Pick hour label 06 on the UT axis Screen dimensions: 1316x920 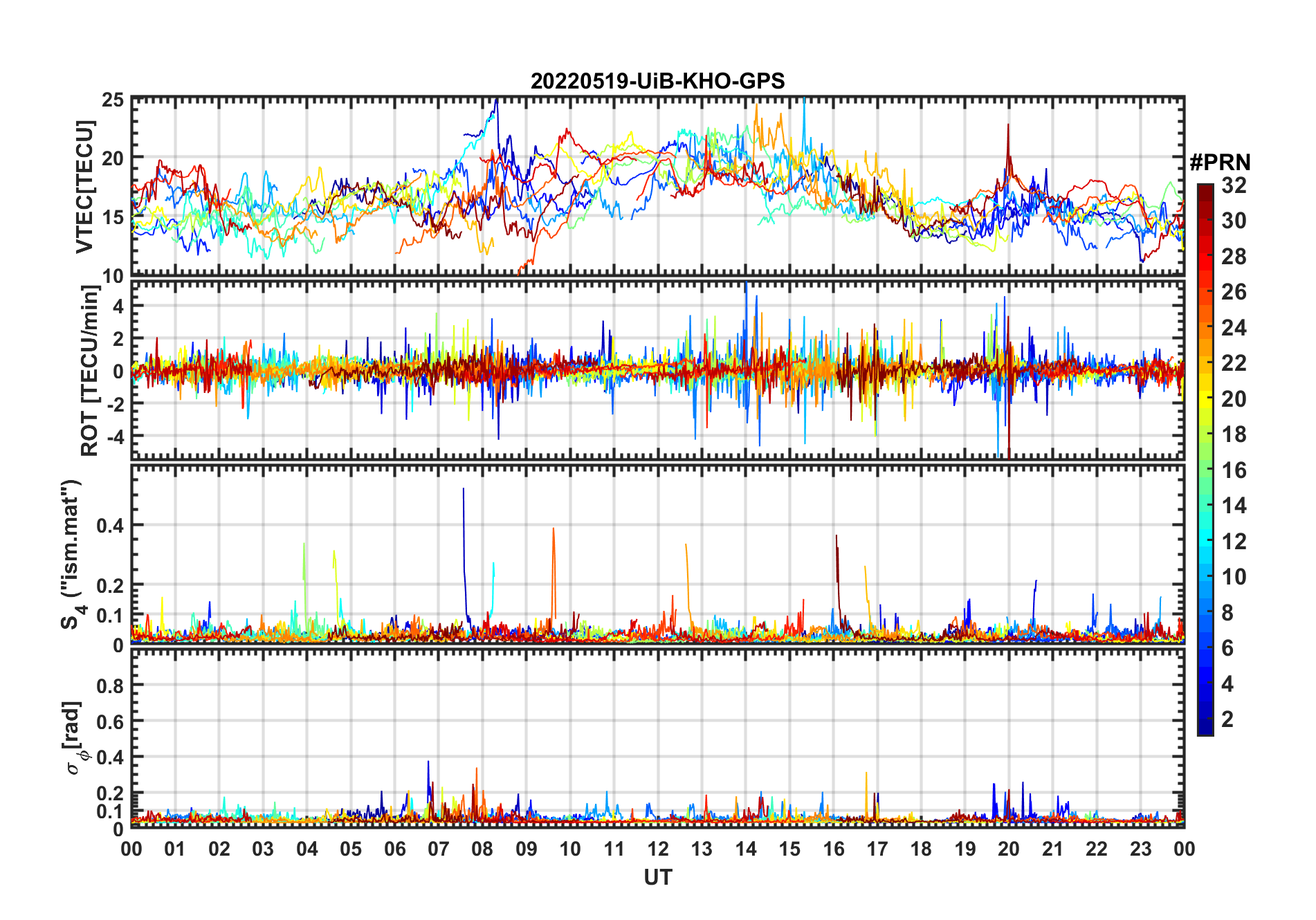[395, 849]
